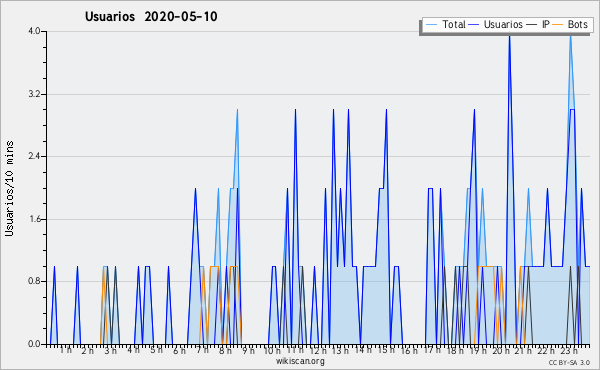The image size is (600, 370).
Task: Click the '3 h' x-axis label
Action: 111,350
